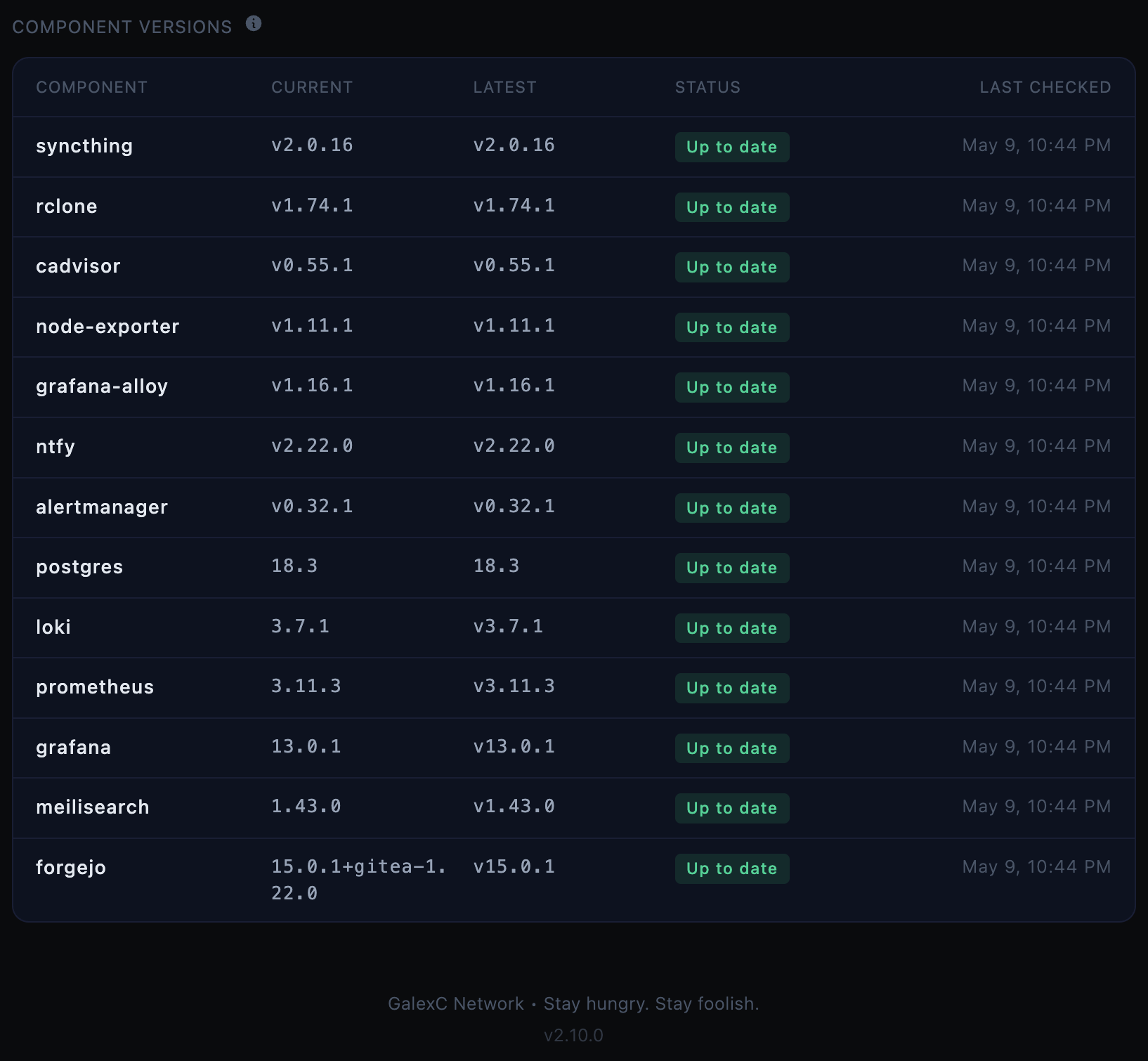This screenshot has height=1061, width=1148.
Task: Select the loki component name
Action: click(x=53, y=627)
